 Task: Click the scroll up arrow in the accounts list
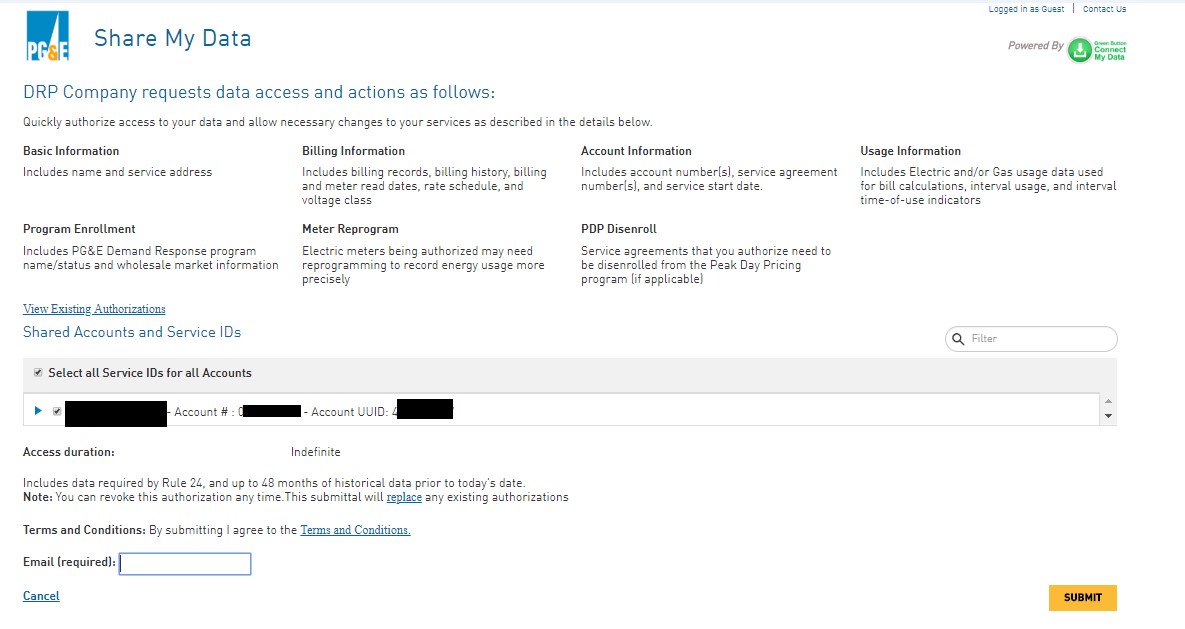[x=1107, y=402]
